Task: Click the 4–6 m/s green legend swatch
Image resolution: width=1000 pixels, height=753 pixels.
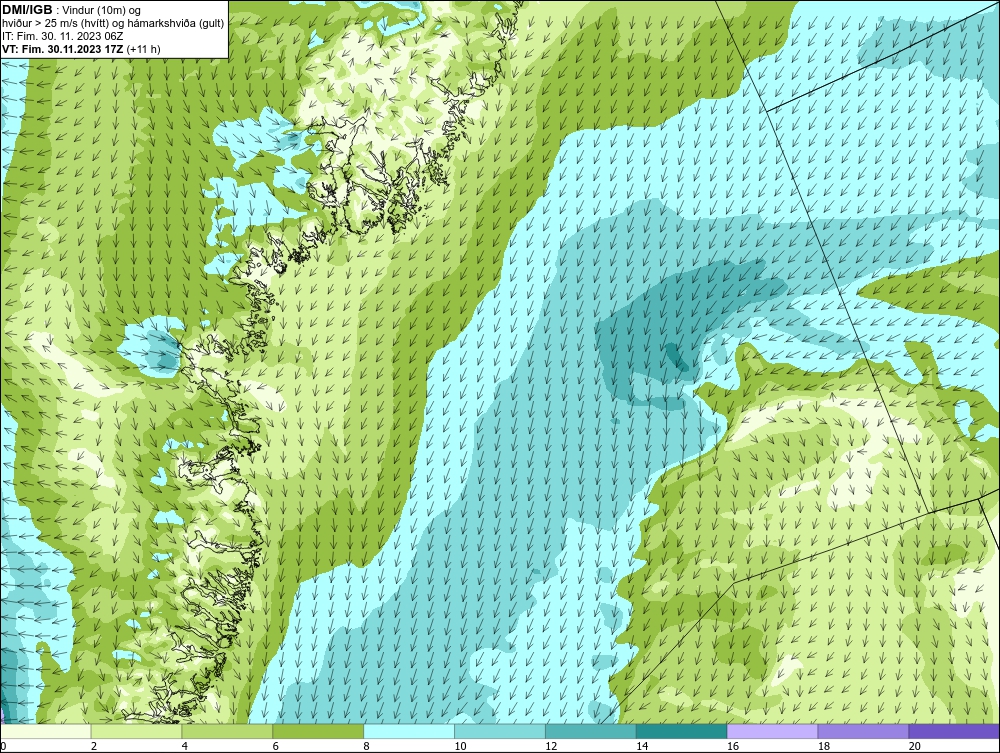Action: (x=227, y=731)
